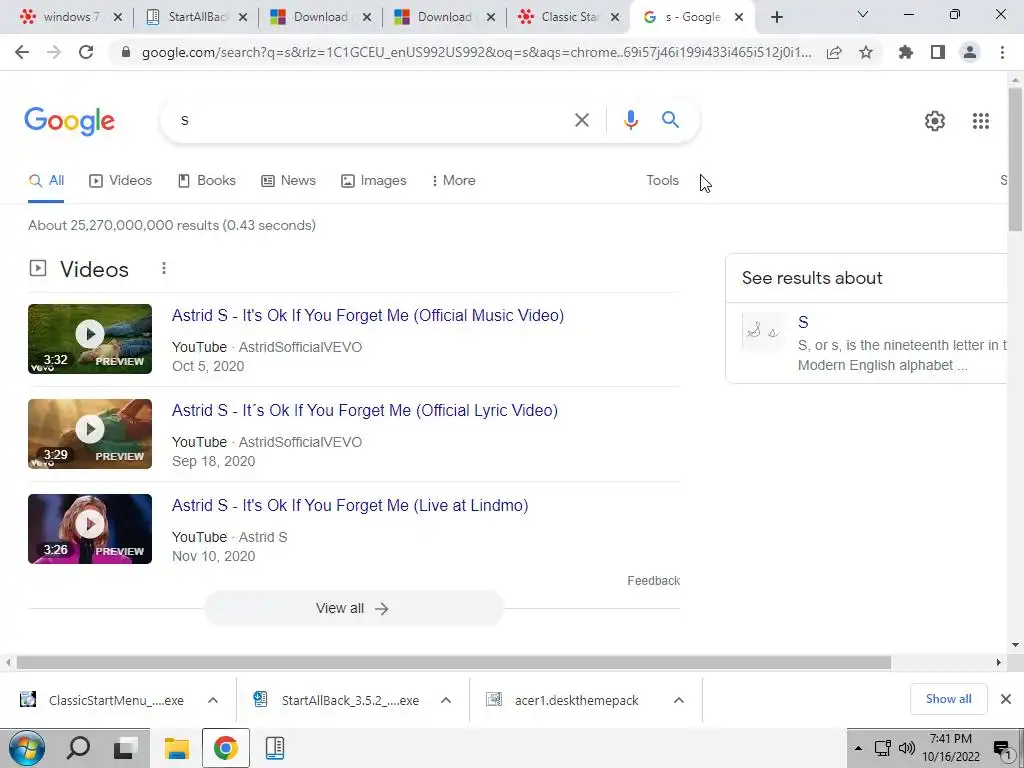Image resolution: width=1024 pixels, height=768 pixels.
Task: Expand ClassicStartMenu download options
Action: point(213,700)
